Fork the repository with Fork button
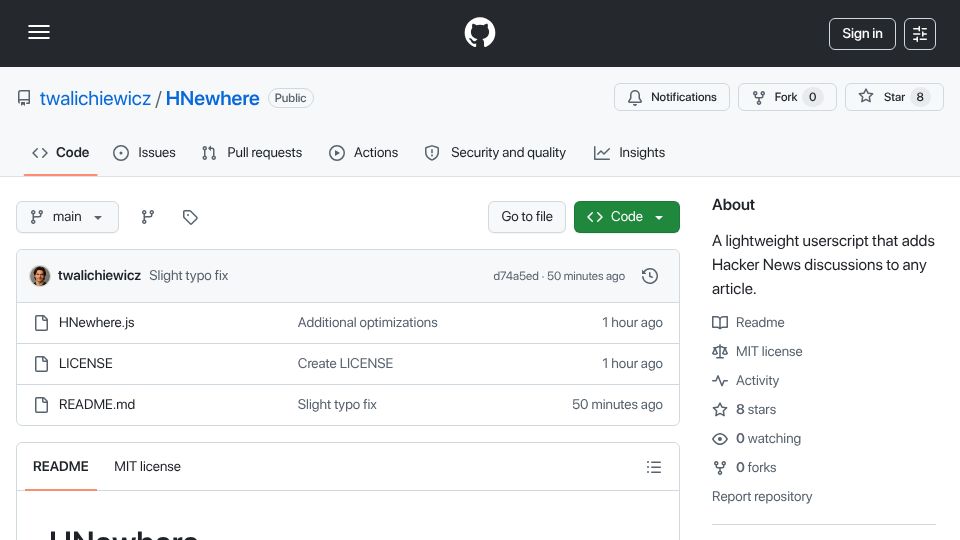This screenshot has width=960, height=540. pos(787,97)
